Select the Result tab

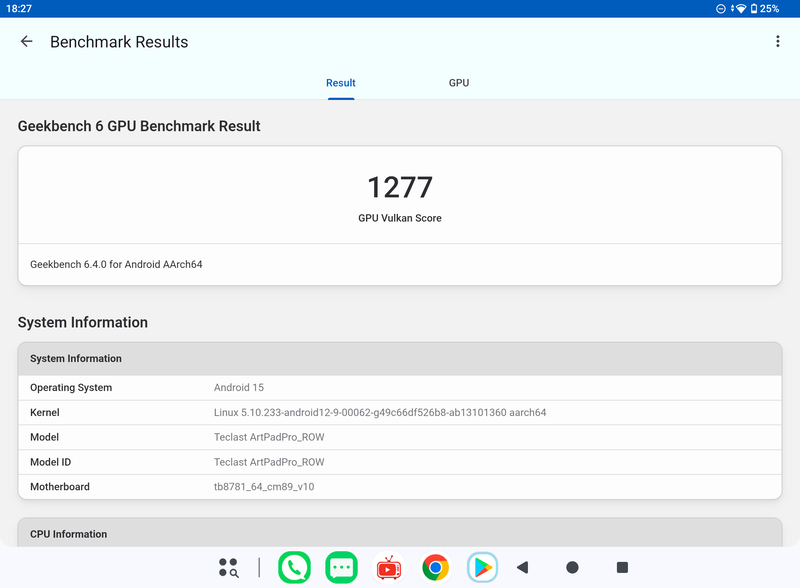(340, 83)
